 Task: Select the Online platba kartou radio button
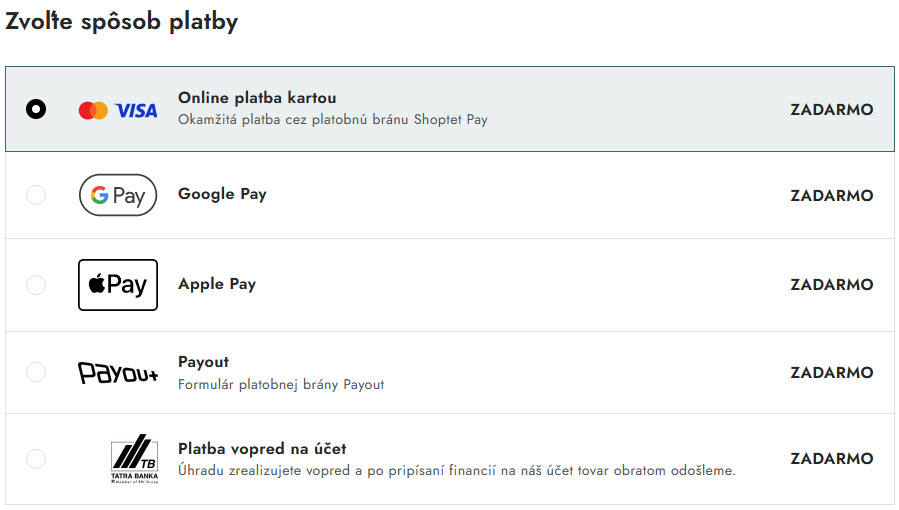[x=36, y=109]
